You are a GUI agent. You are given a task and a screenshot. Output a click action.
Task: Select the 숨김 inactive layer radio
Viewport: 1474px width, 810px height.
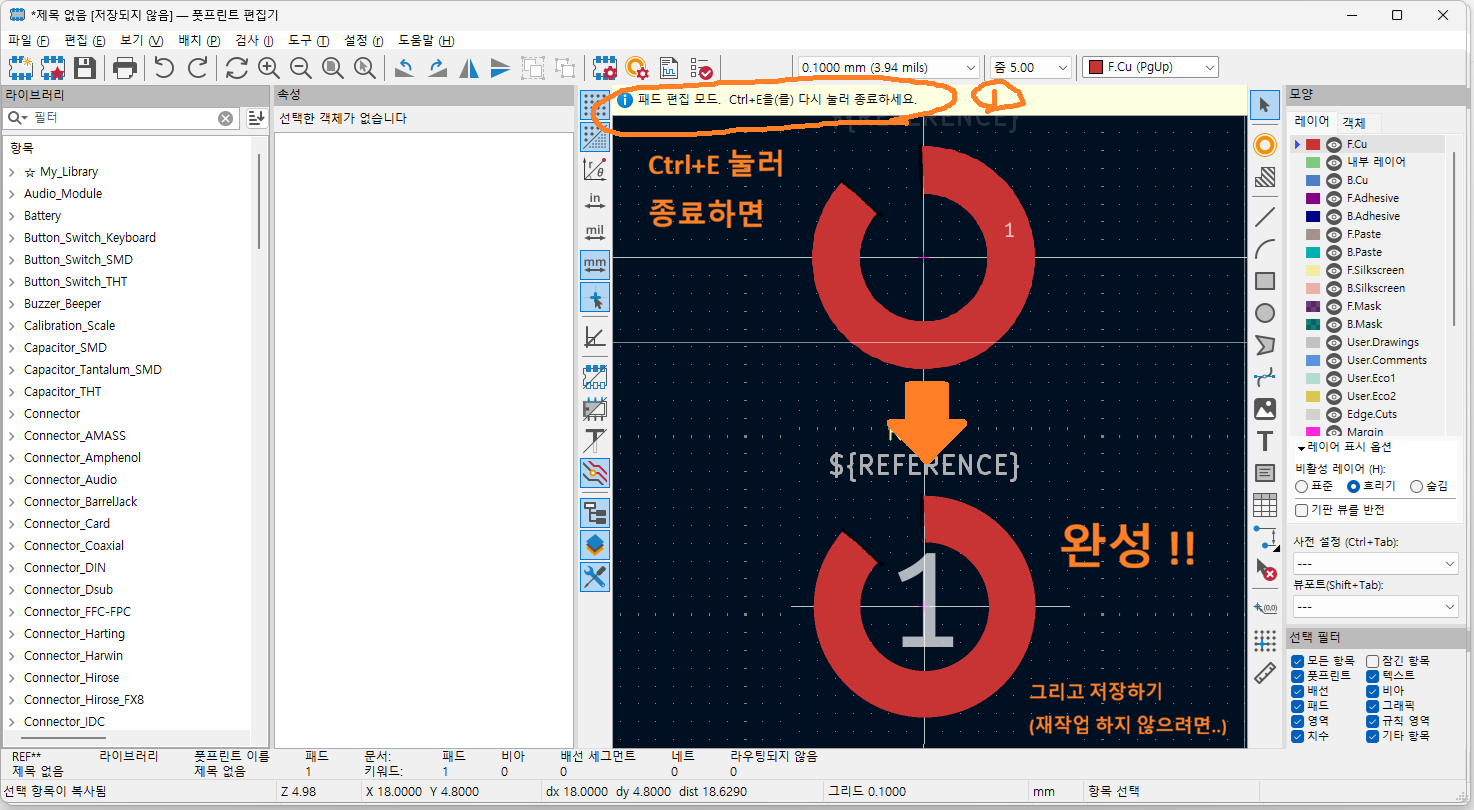pyautogui.click(x=1416, y=486)
